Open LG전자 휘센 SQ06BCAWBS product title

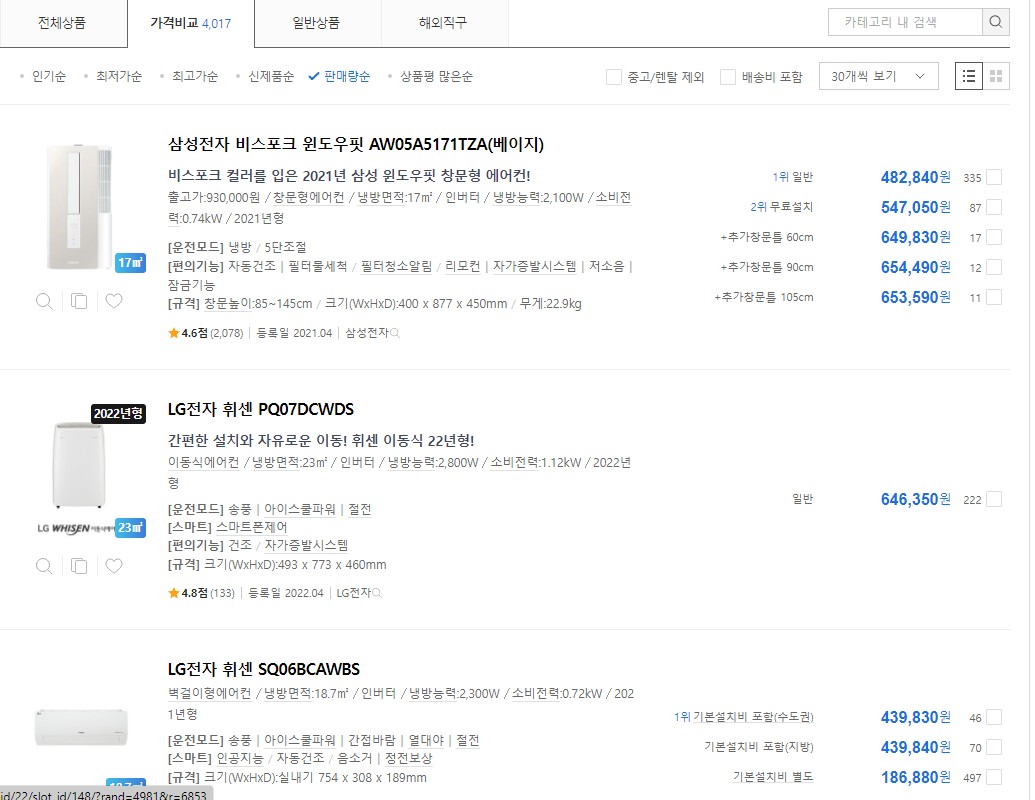click(263, 669)
